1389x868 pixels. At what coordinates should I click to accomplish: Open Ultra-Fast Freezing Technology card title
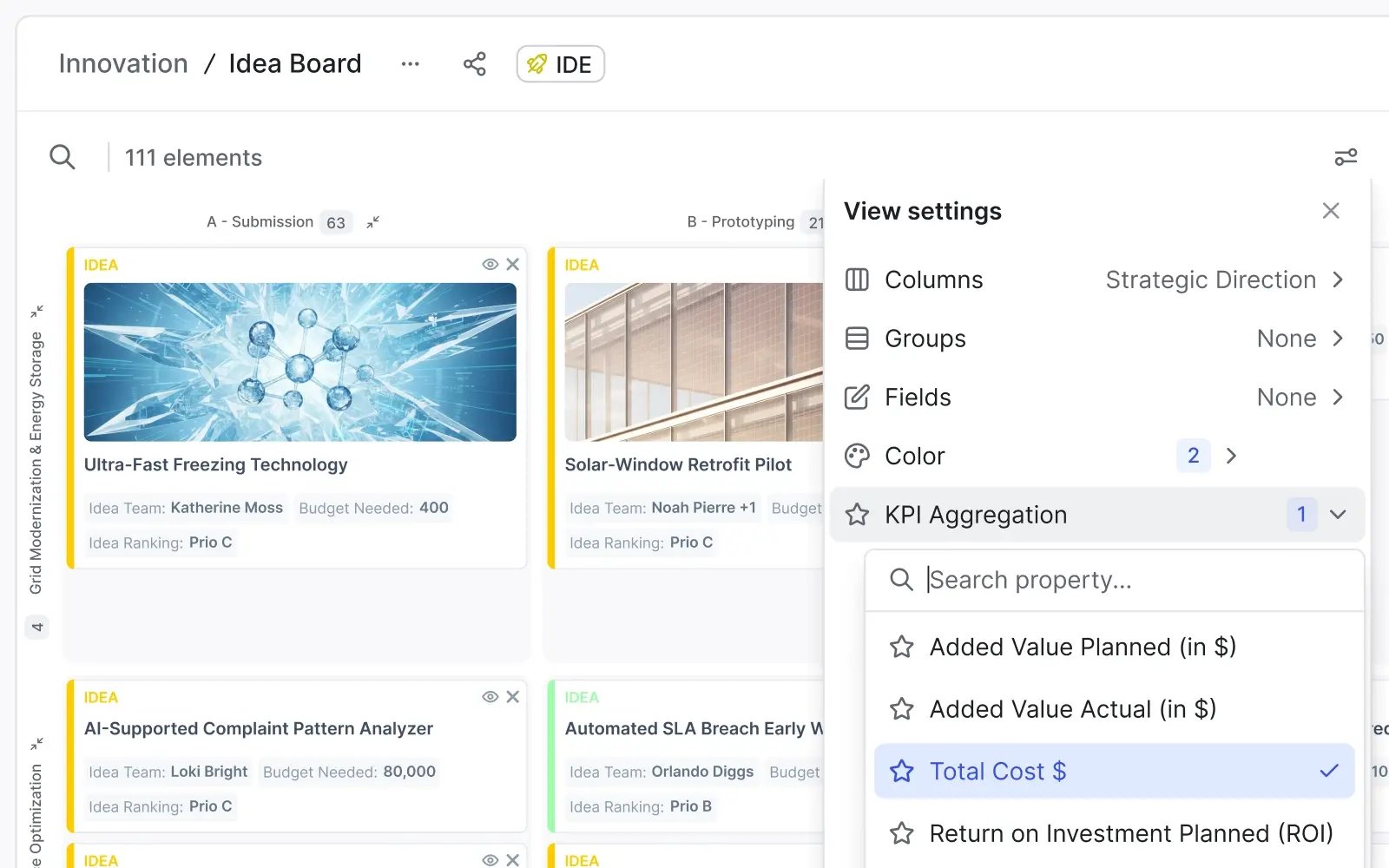[216, 464]
